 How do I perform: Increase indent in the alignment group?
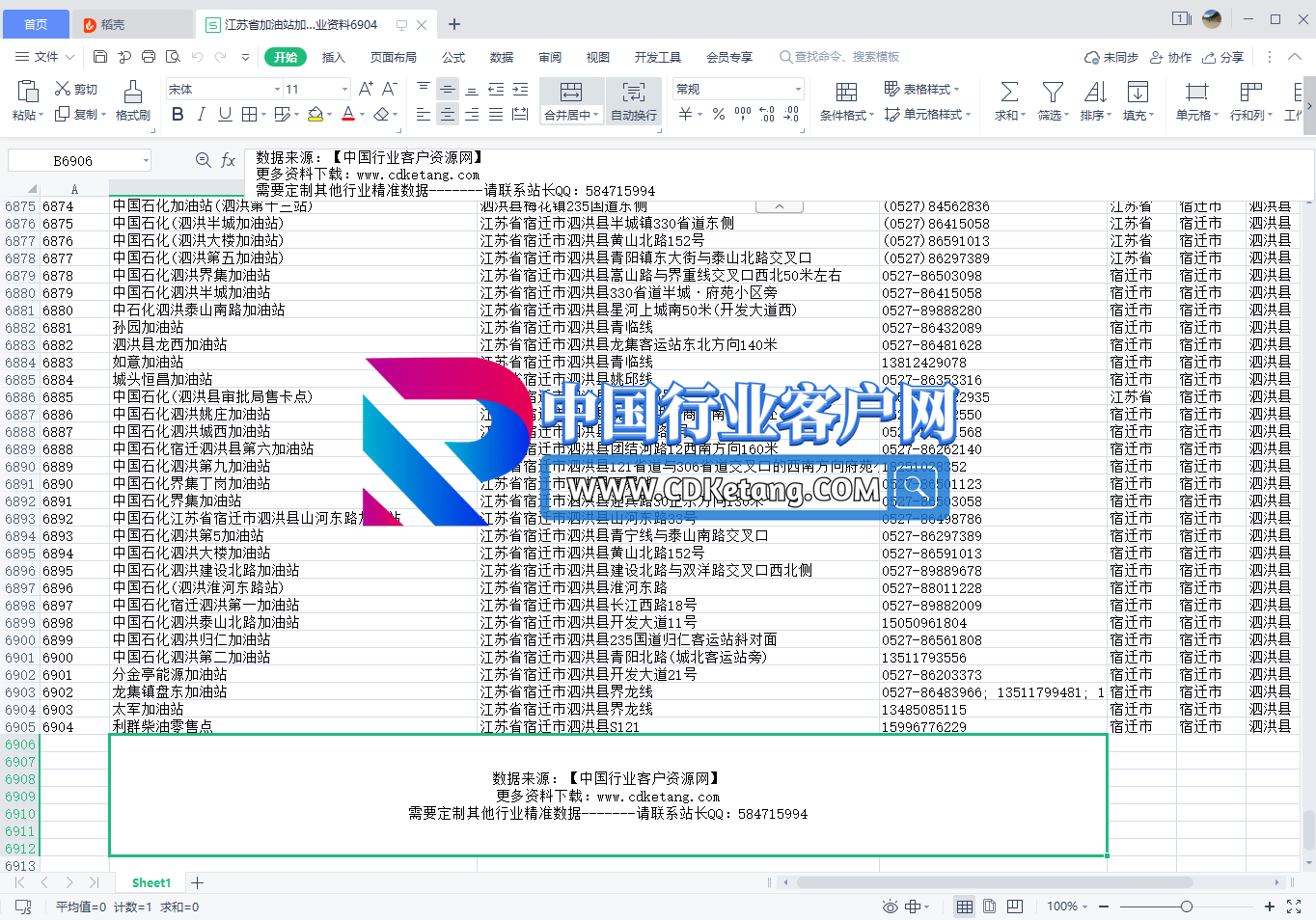tap(520, 89)
